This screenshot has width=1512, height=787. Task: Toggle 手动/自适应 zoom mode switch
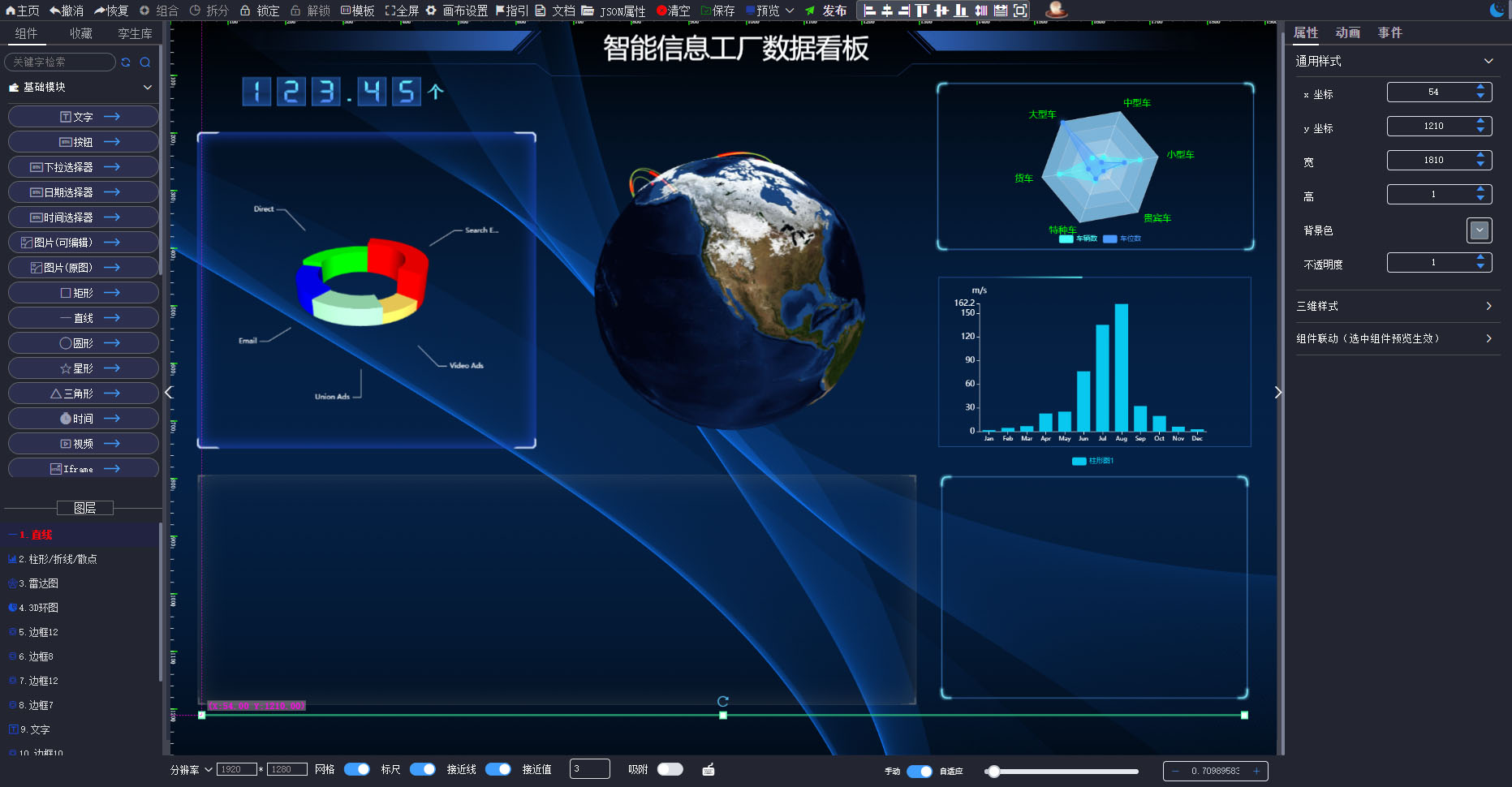pyautogui.click(x=920, y=771)
